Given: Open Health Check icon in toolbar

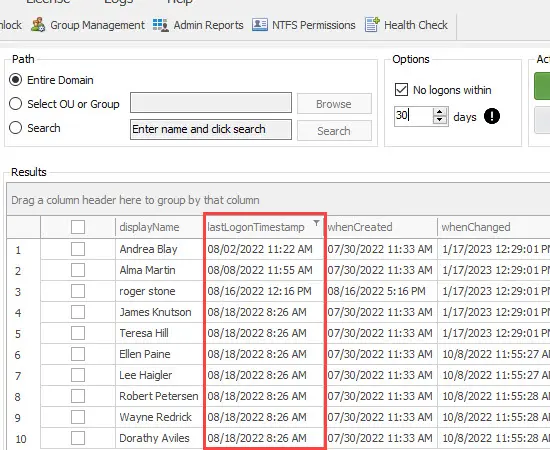Looking at the screenshot, I should [372, 25].
